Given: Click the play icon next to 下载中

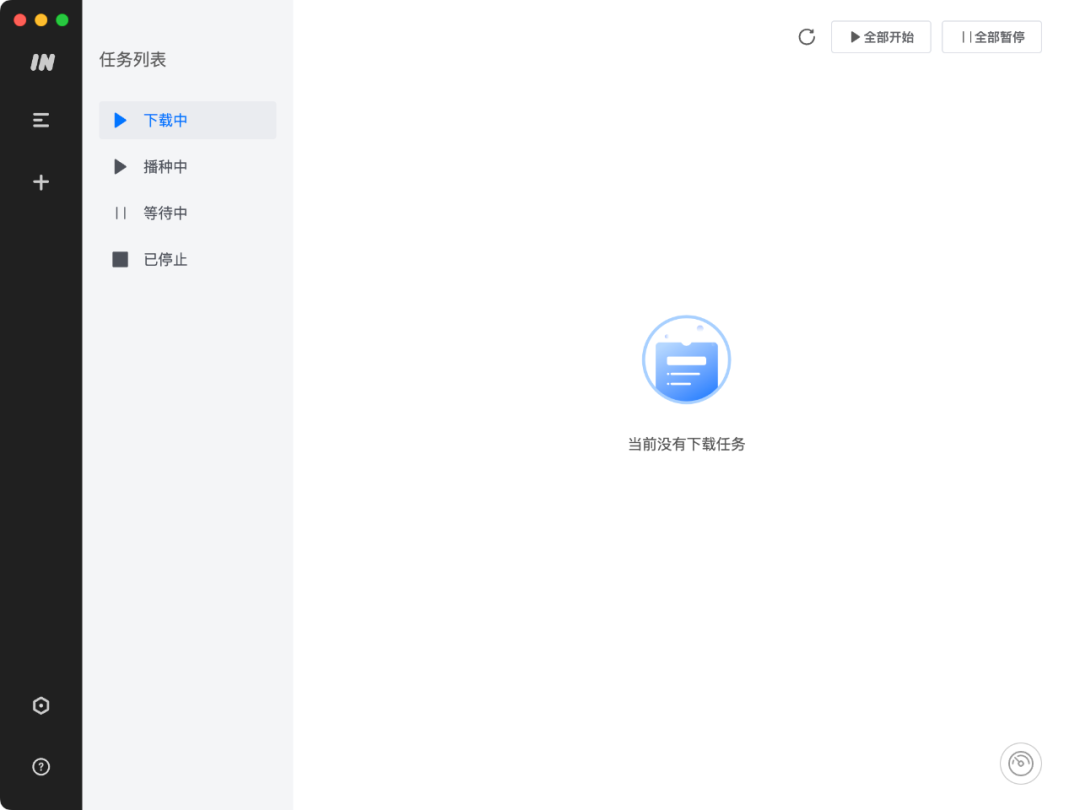Looking at the screenshot, I should [x=119, y=120].
